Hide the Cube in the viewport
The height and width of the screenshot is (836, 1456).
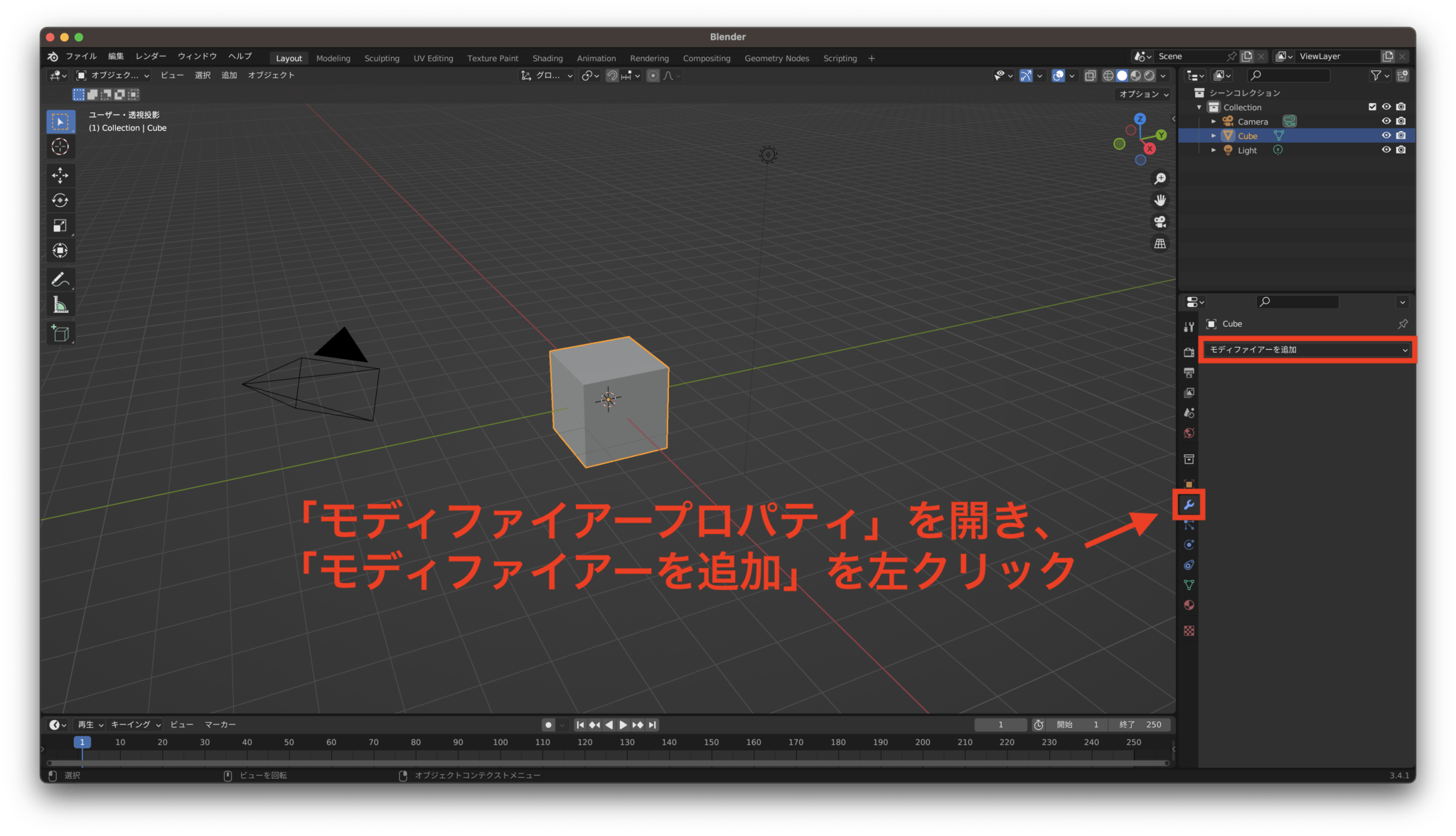tap(1386, 135)
